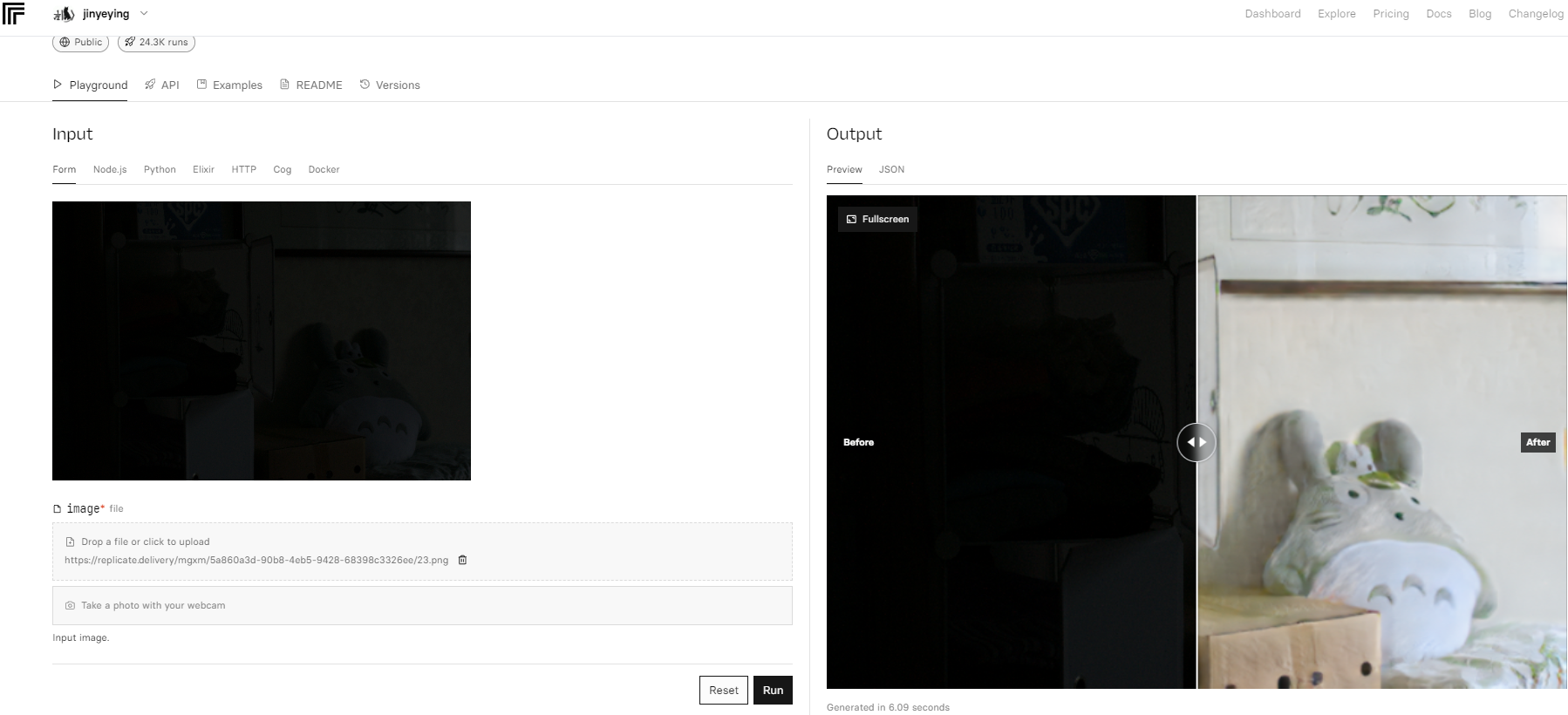Click the Drop a file upload area
The width and height of the screenshot is (1568, 715).
(422, 551)
